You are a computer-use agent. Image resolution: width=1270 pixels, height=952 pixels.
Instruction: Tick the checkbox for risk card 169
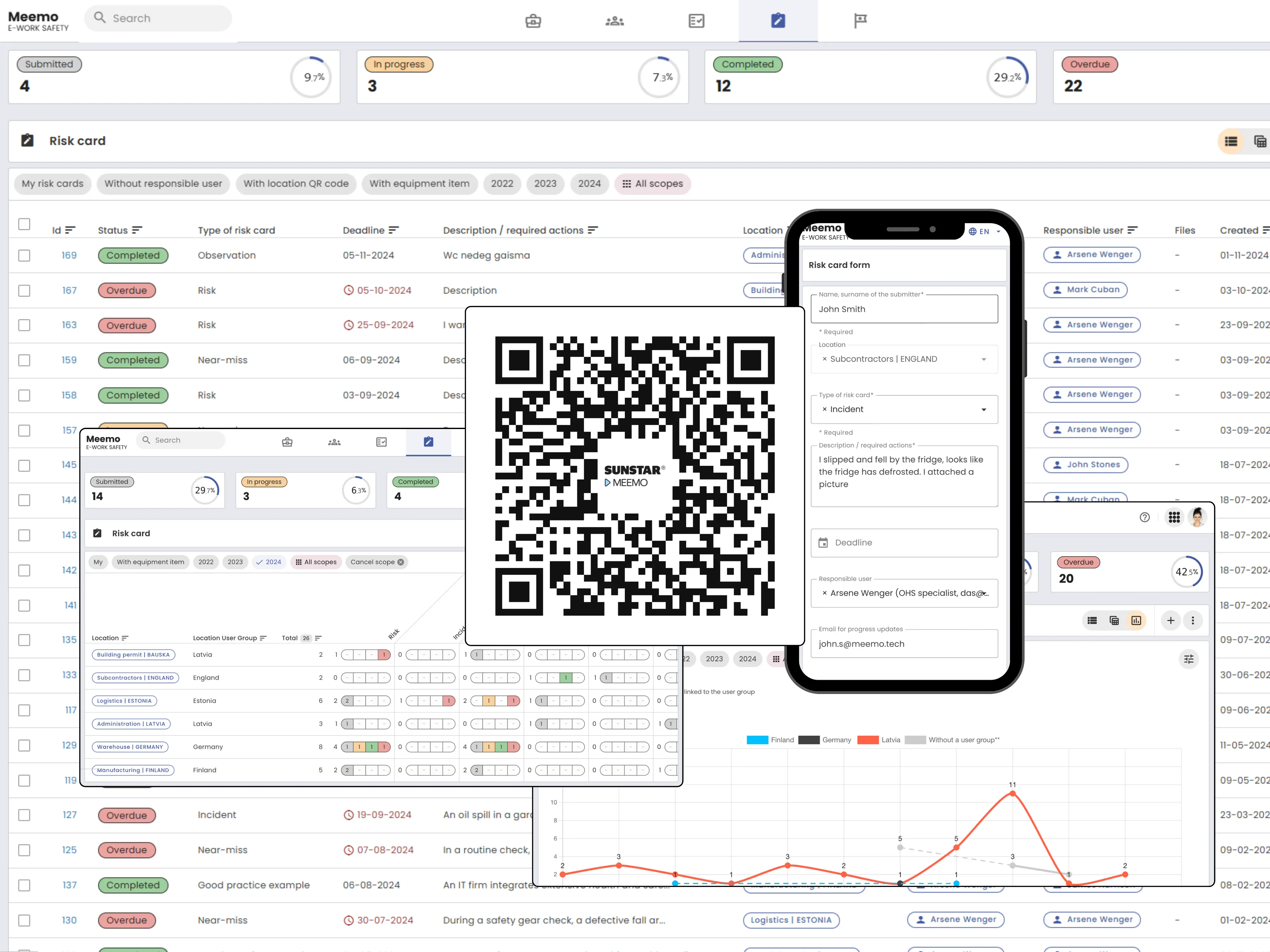24,255
